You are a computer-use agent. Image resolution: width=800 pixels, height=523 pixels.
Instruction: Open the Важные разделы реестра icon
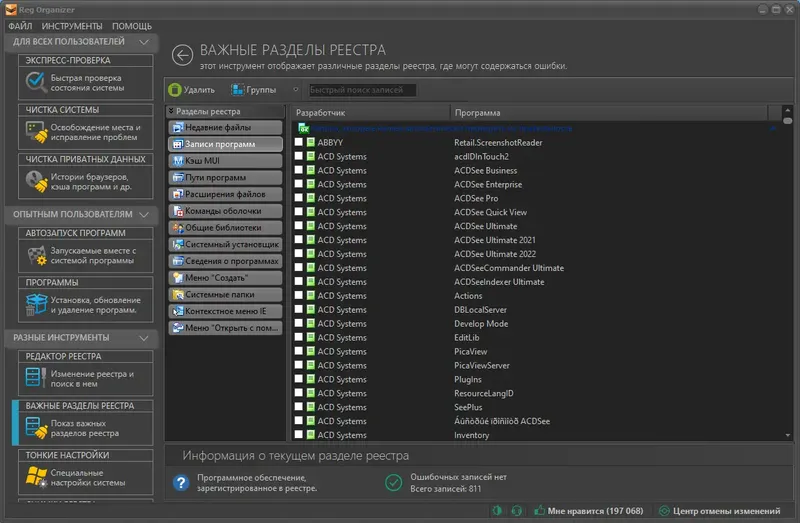coord(36,428)
